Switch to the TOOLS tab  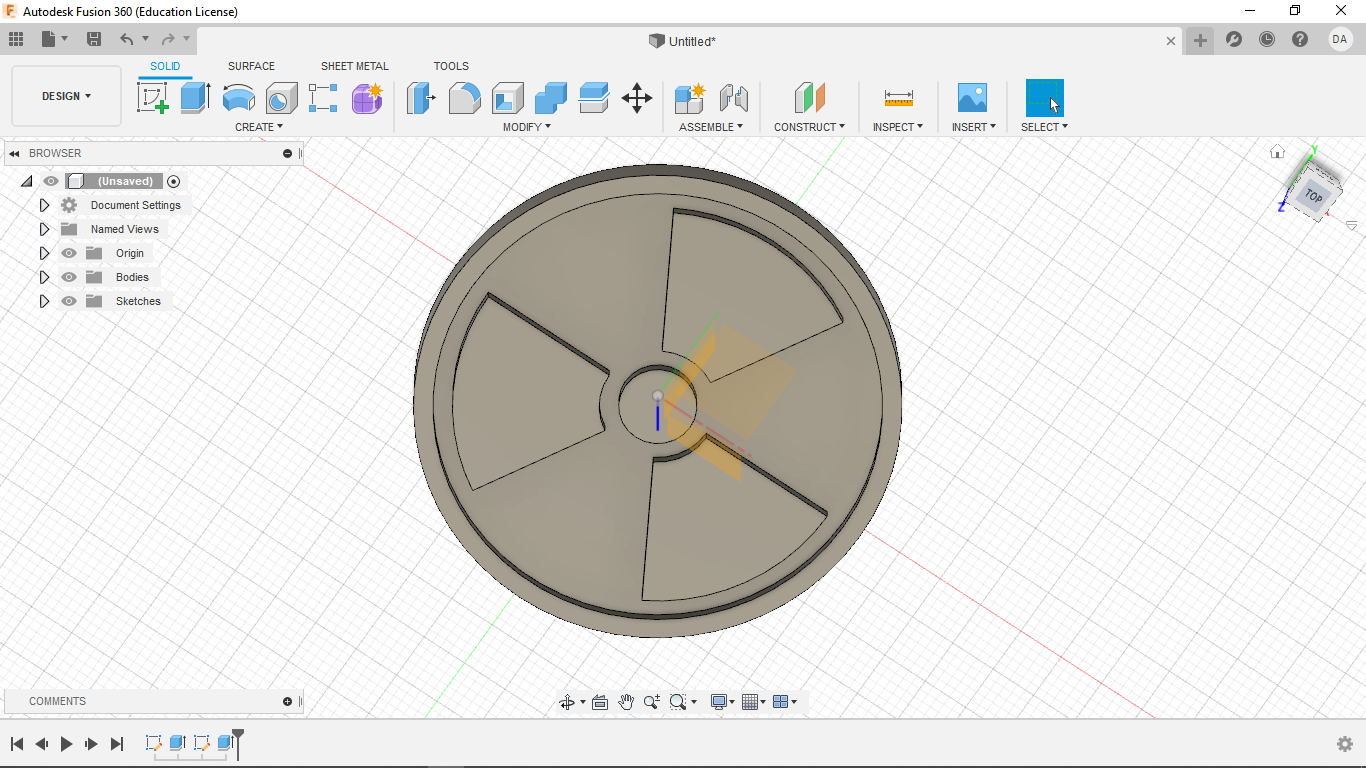point(451,66)
